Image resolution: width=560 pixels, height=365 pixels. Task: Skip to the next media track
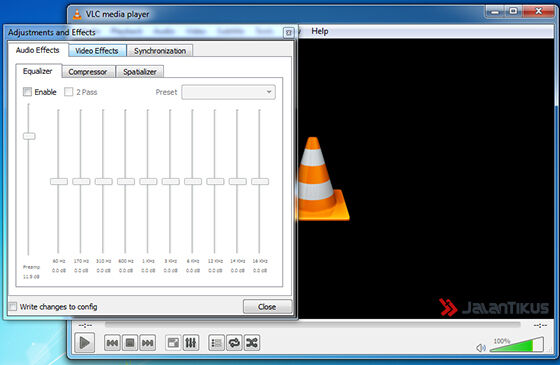click(148, 343)
